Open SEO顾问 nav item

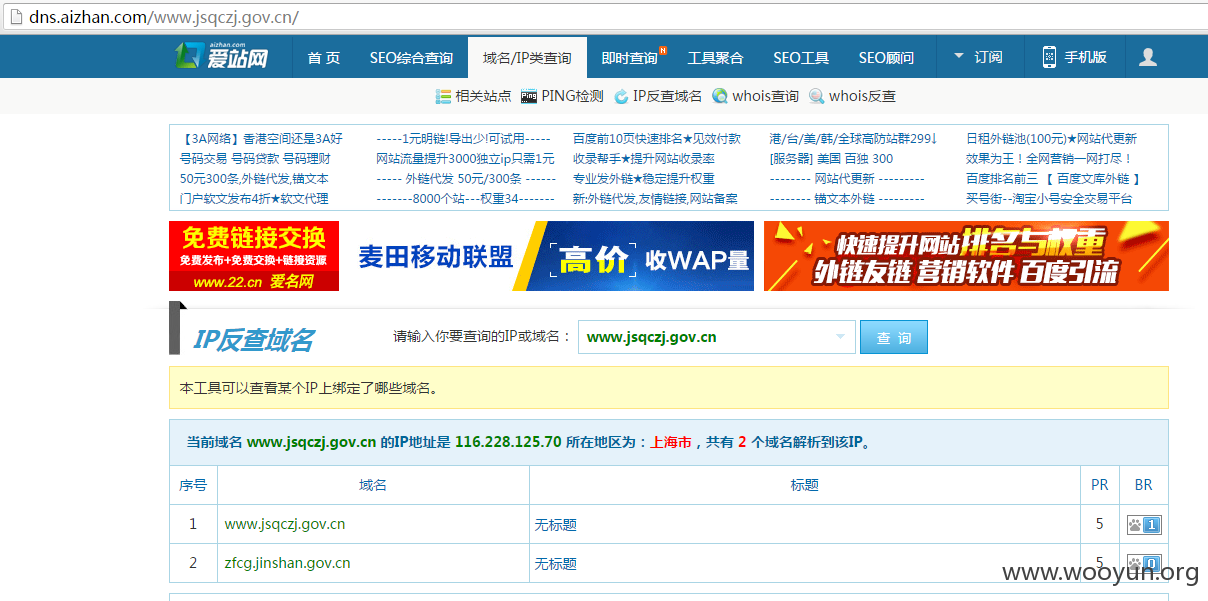(x=886, y=58)
